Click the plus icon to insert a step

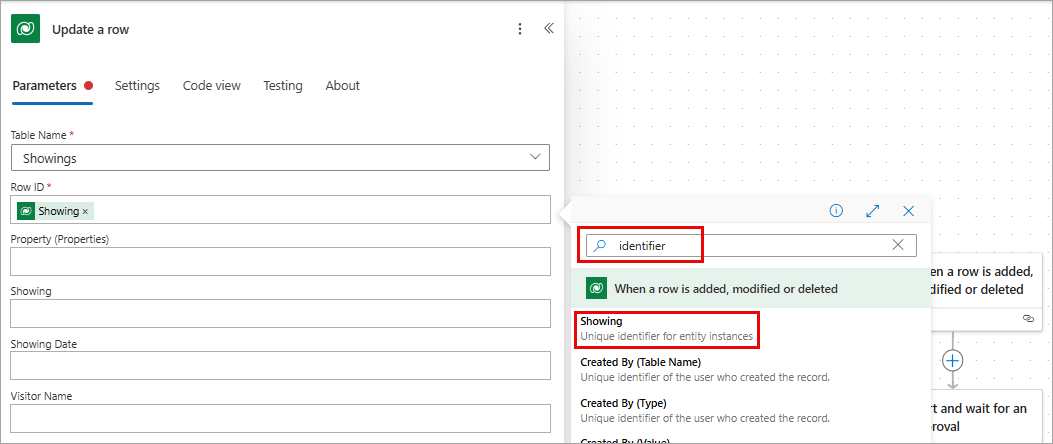952,361
